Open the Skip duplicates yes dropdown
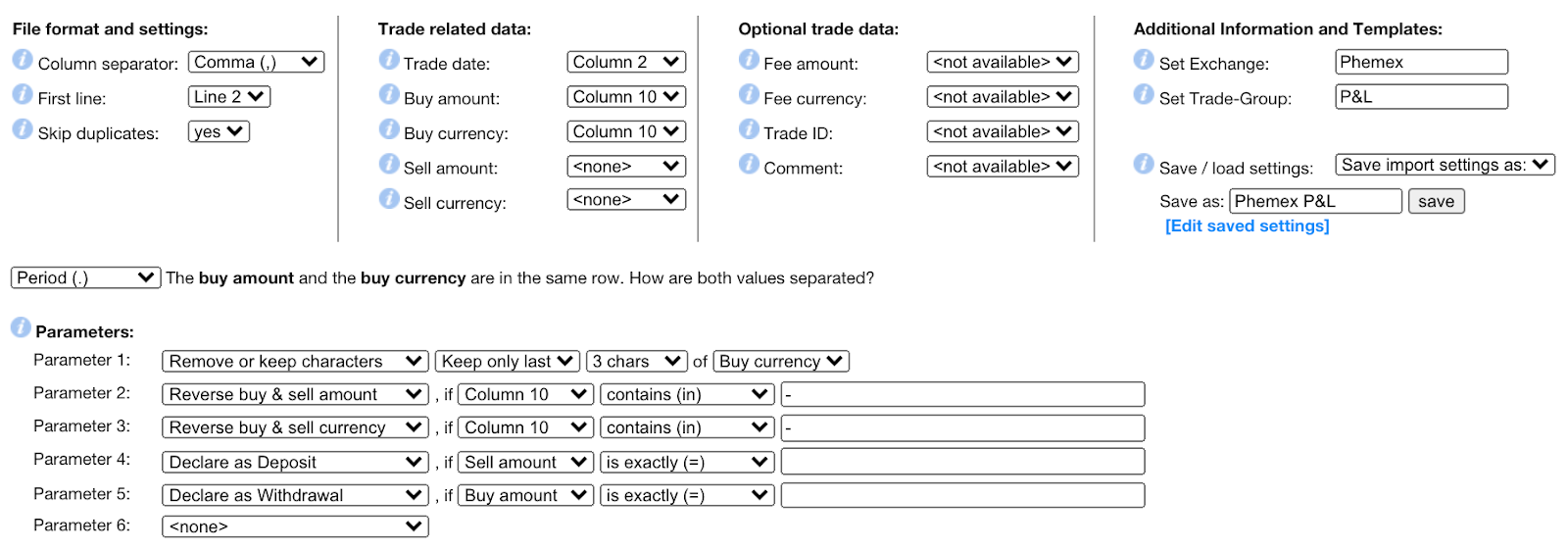Viewport: 1568px width, 550px height. [x=219, y=131]
